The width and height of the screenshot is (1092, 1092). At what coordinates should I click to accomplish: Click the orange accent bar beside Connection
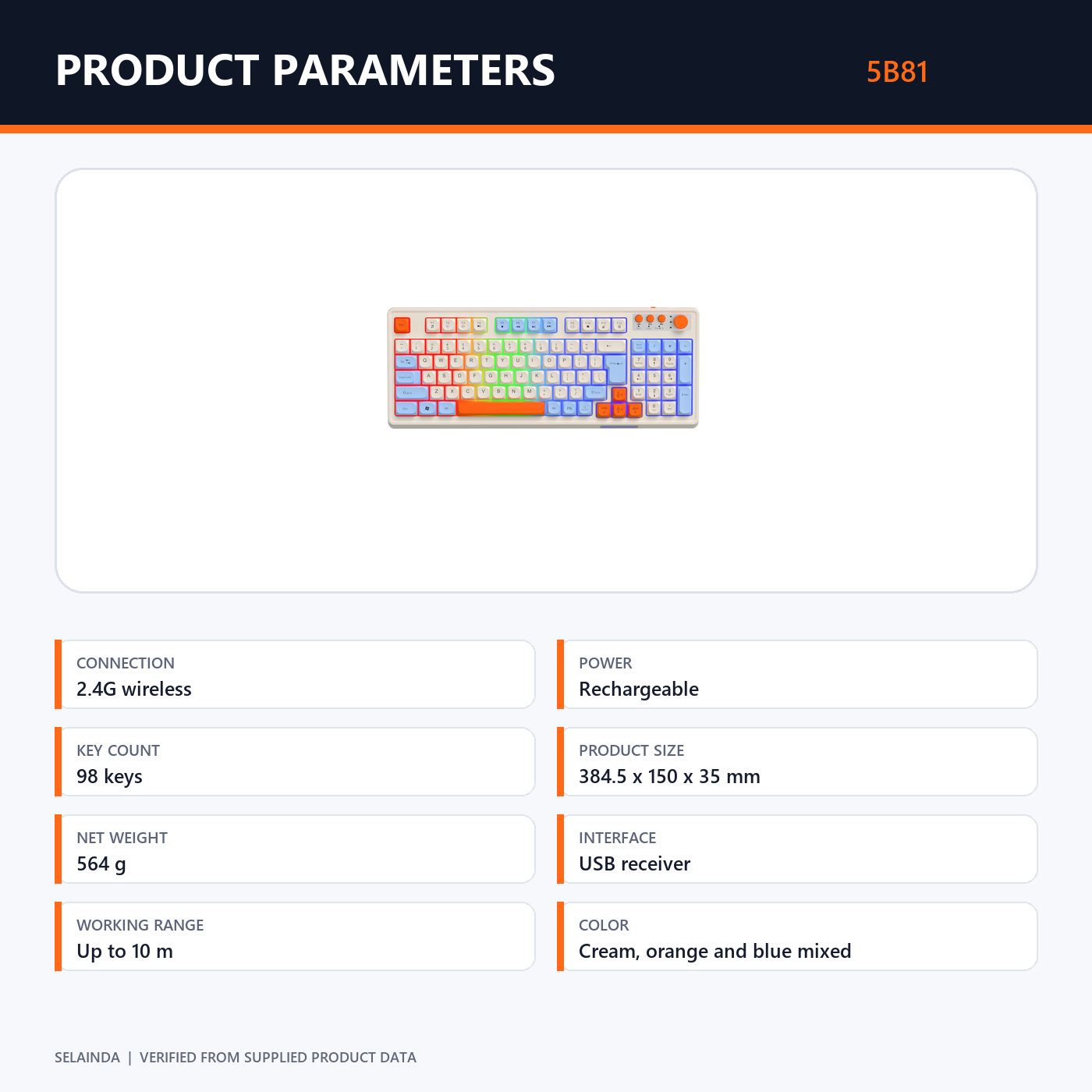click(58, 675)
